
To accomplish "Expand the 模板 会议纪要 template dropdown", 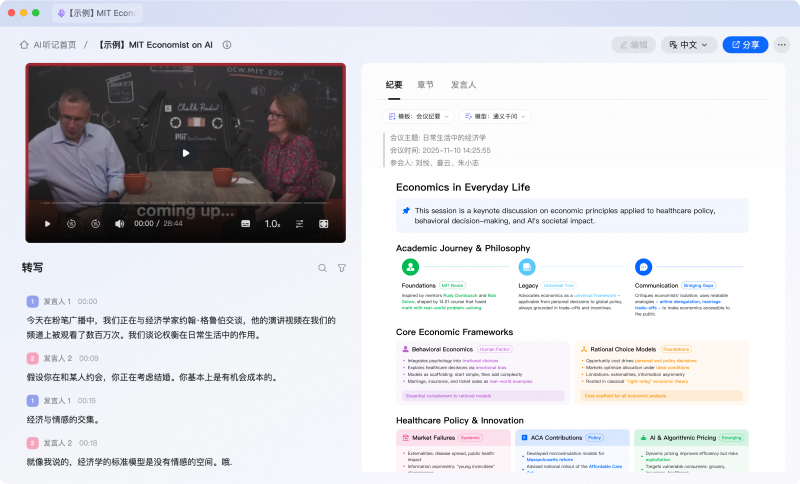I will click(x=420, y=116).
